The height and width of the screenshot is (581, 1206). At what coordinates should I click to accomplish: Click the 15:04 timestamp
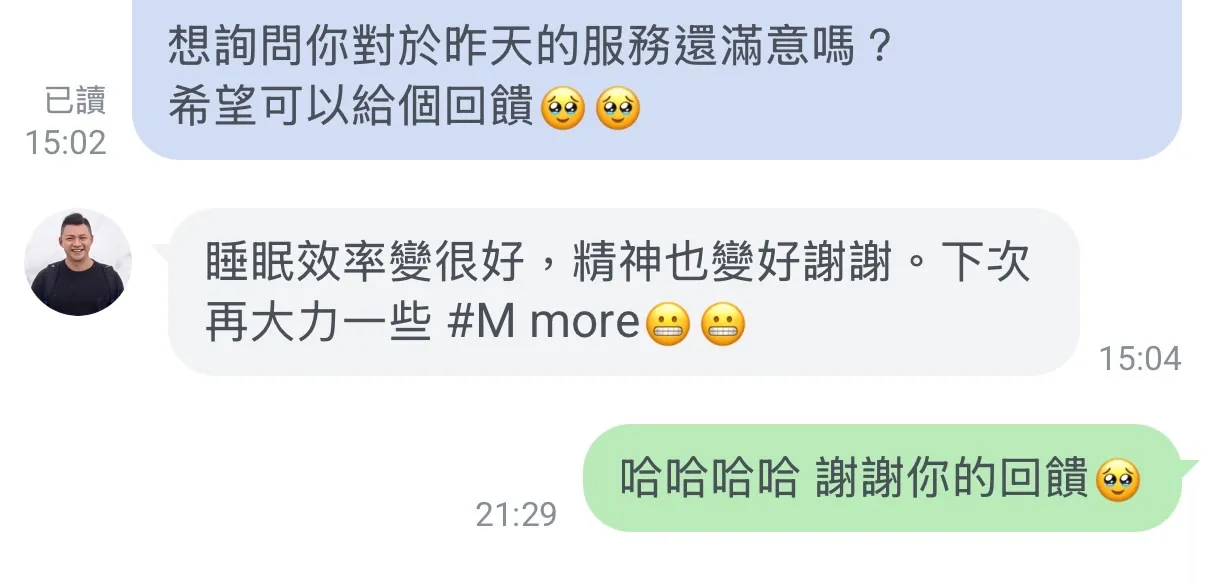pyautogui.click(x=1140, y=358)
